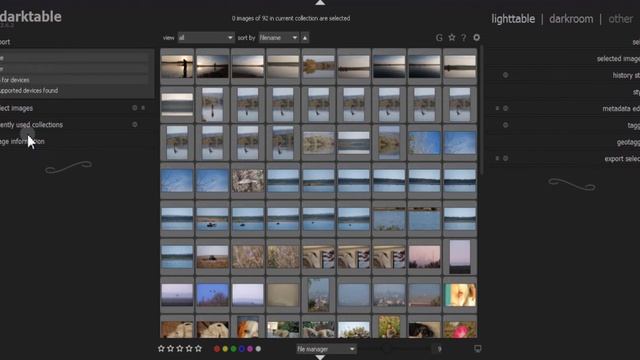
Task: Open collect images presets icon
Action: tap(143, 108)
